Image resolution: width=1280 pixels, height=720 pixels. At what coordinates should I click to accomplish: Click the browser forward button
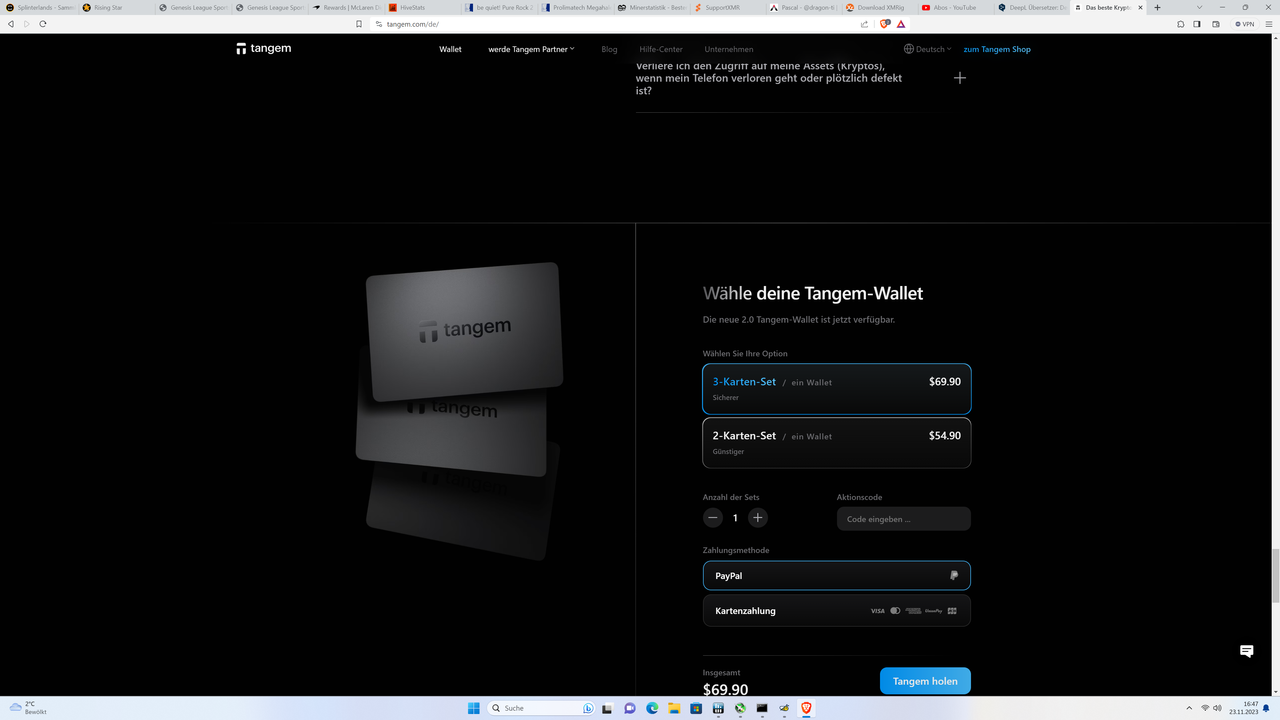pyautogui.click(x=27, y=24)
